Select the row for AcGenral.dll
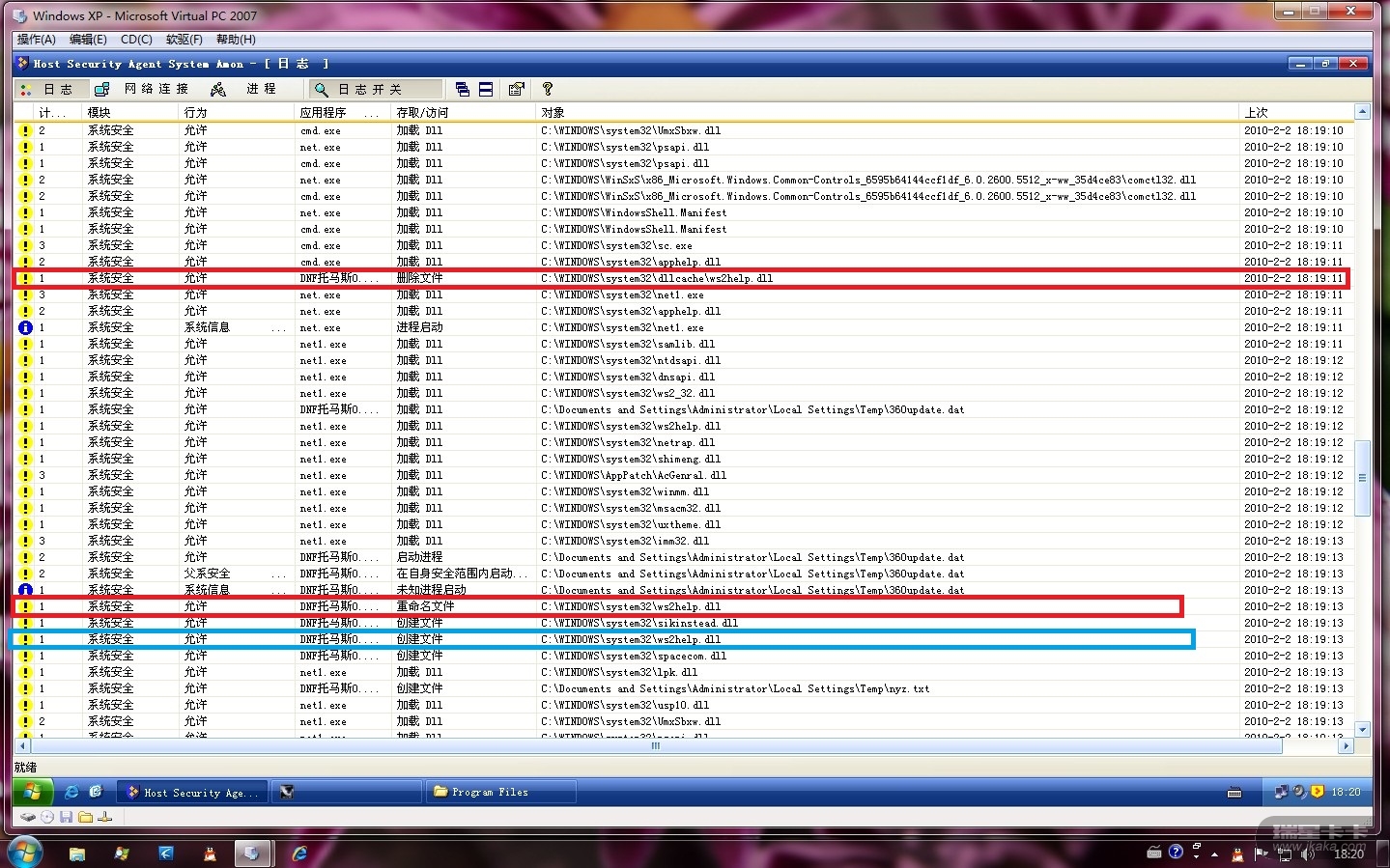 (x=684, y=475)
